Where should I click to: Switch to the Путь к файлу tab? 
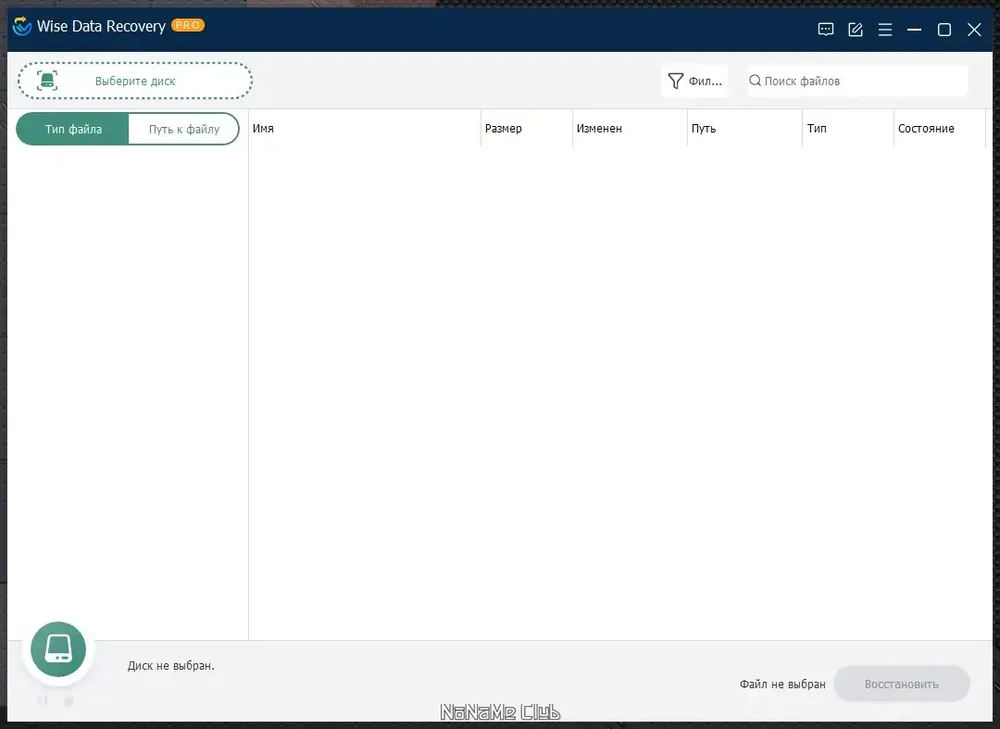tap(184, 129)
